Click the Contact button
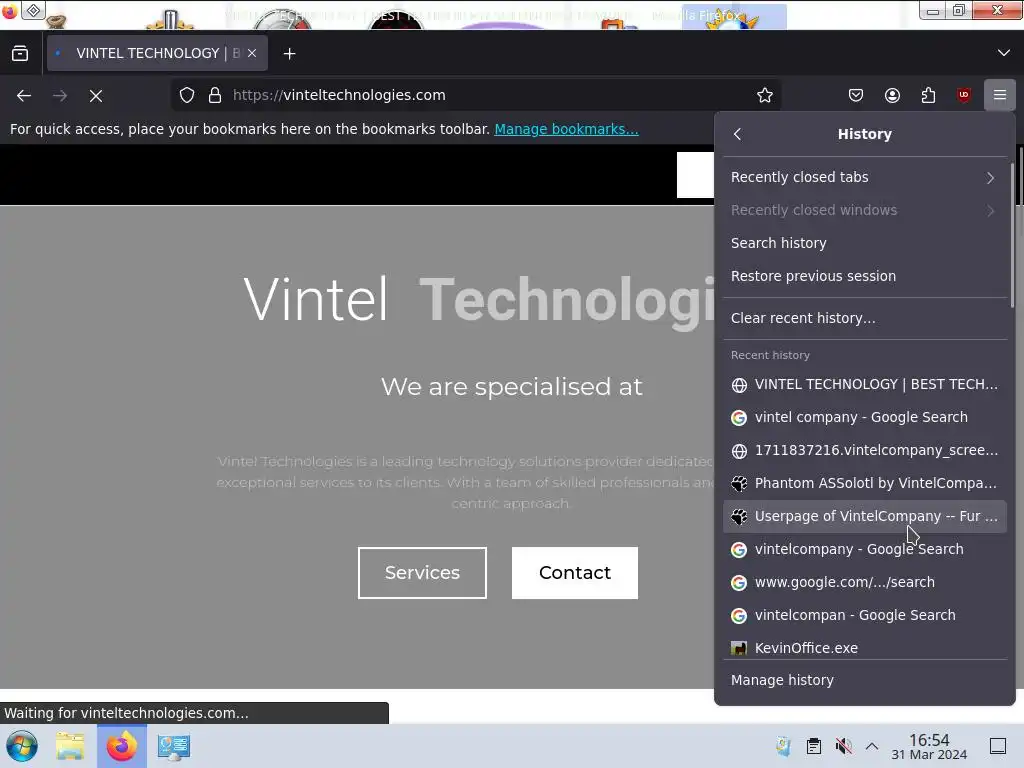The width and height of the screenshot is (1024, 768). 575,573
